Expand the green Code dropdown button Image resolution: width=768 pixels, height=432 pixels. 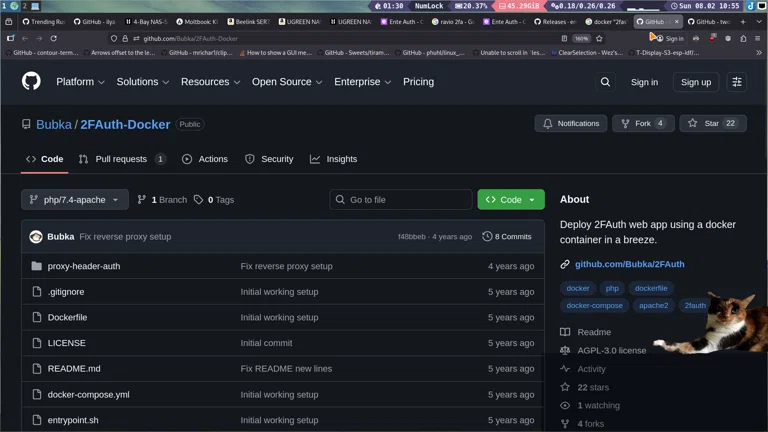(x=511, y=200)
